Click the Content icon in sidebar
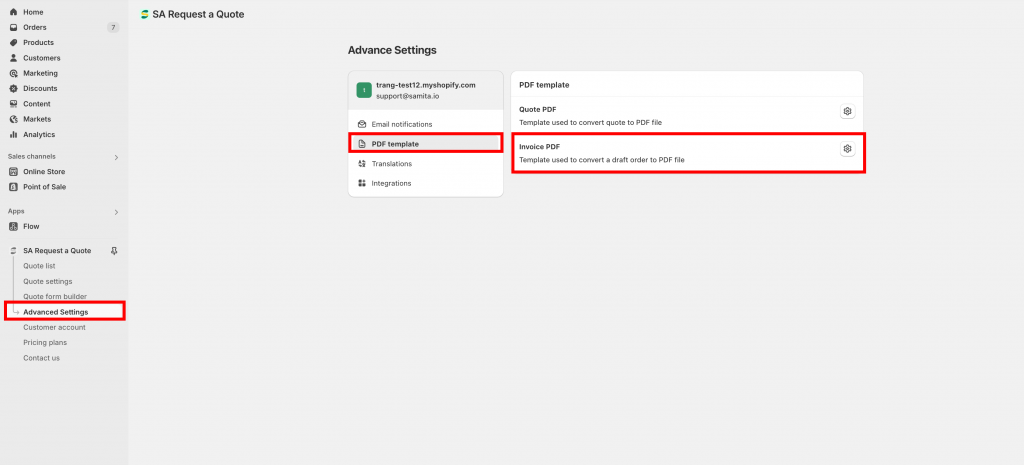The width and height of the screenshot is (1024, 465). point(13,104)
